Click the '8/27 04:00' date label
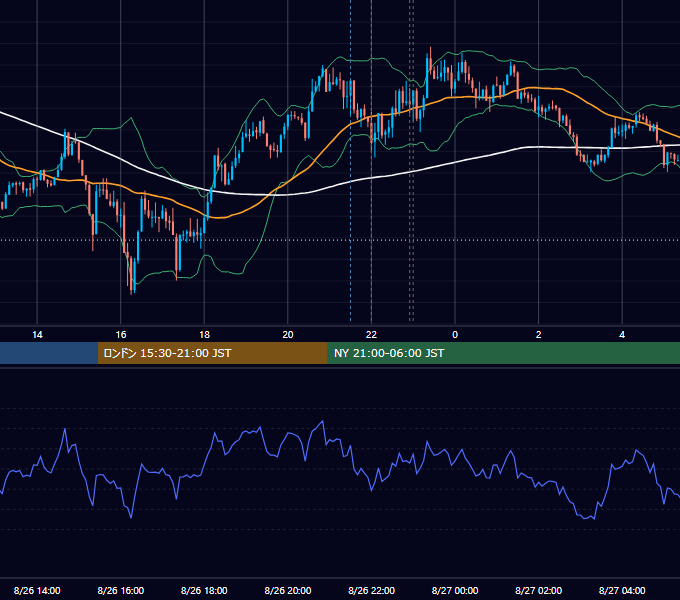 point(622,590)
